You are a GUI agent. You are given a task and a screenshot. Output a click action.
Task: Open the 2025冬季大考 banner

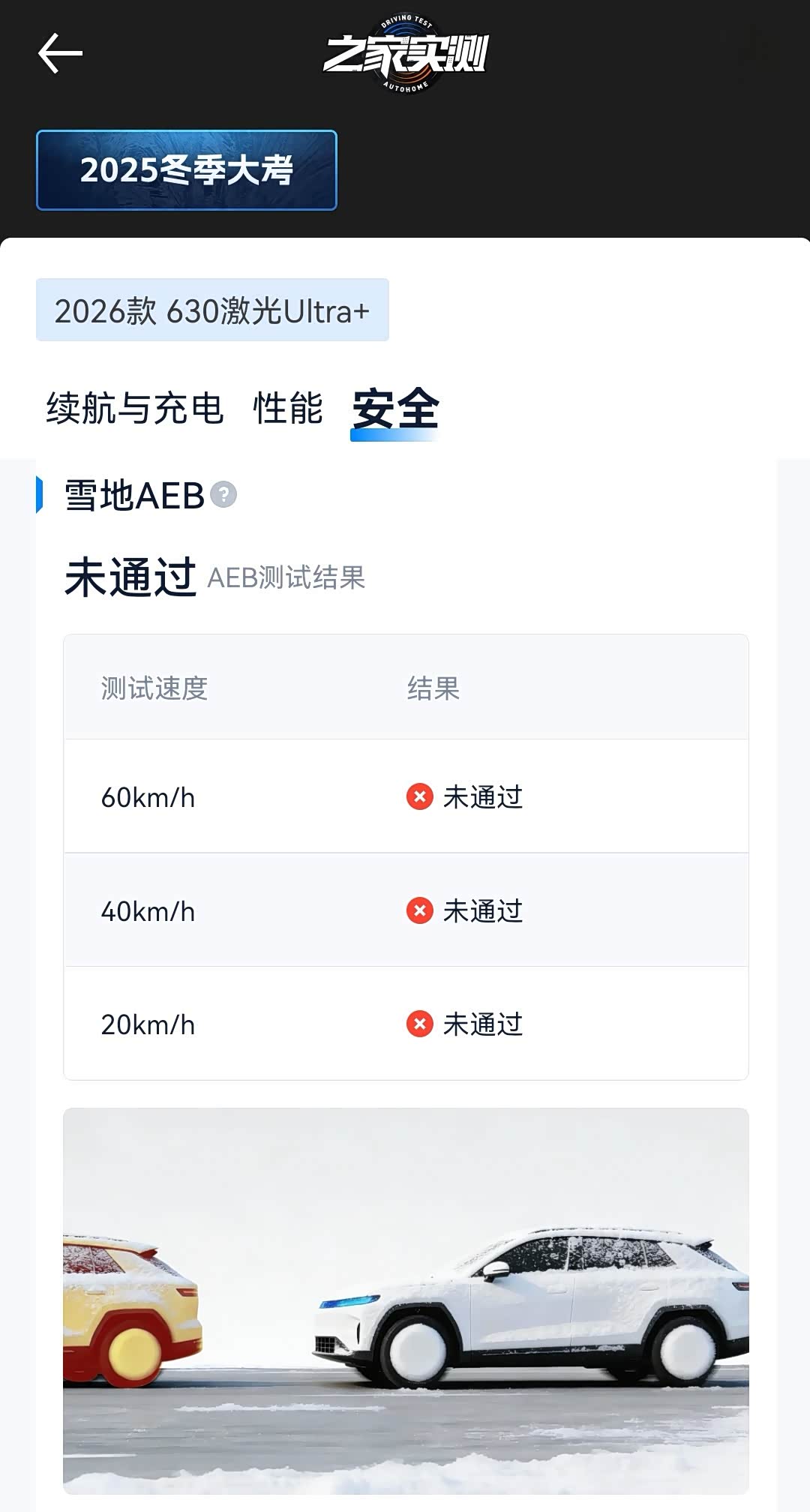coord(187,170)
